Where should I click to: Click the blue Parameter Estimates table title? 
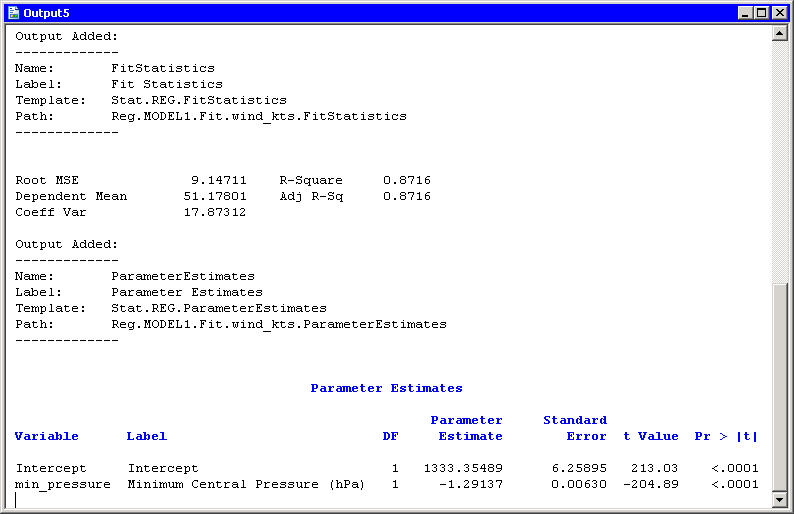pos(386,388)
